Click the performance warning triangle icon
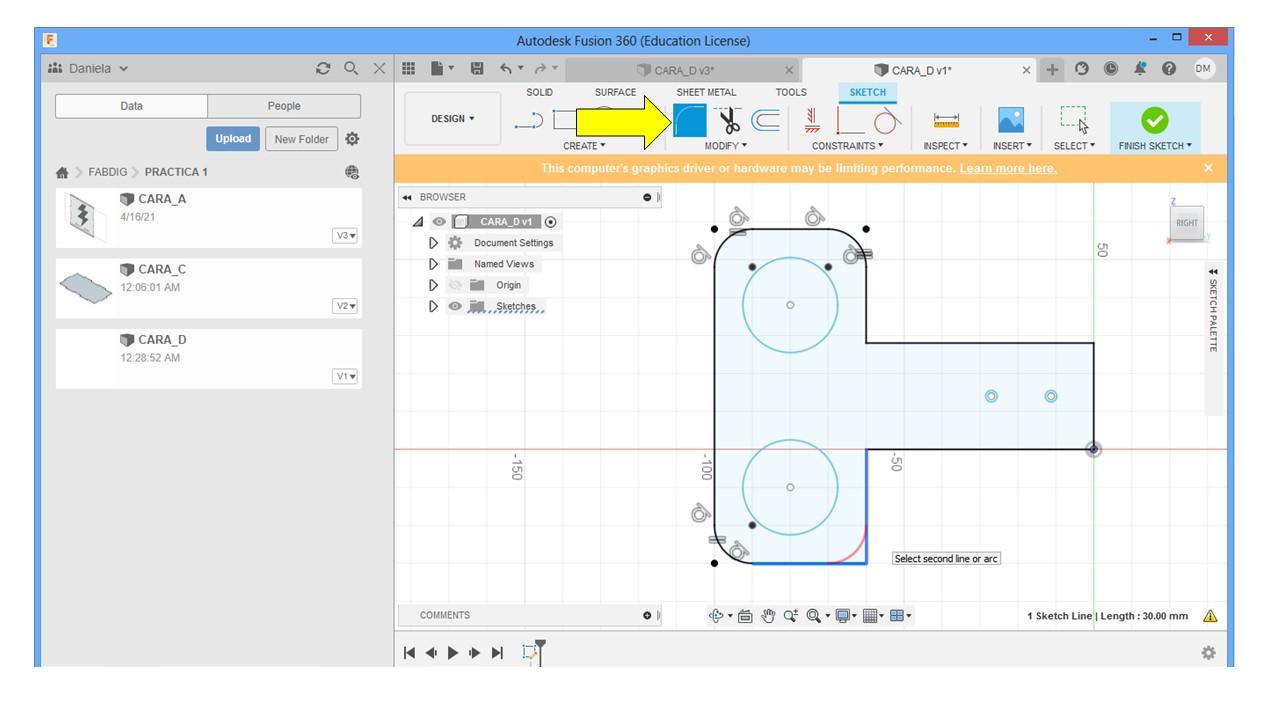 pos(1210,616)
